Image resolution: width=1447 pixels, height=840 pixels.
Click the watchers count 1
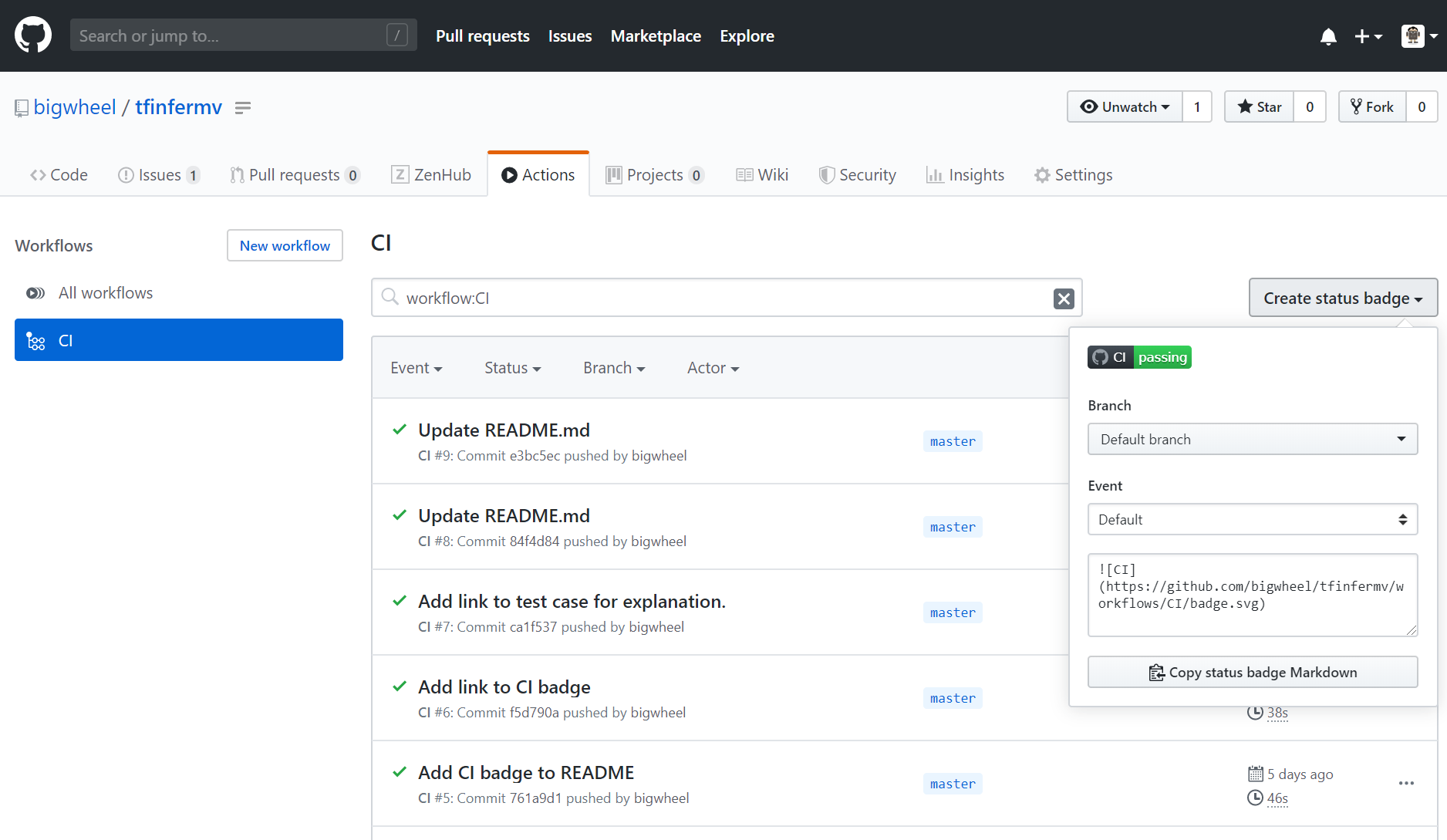[1197, 106]
